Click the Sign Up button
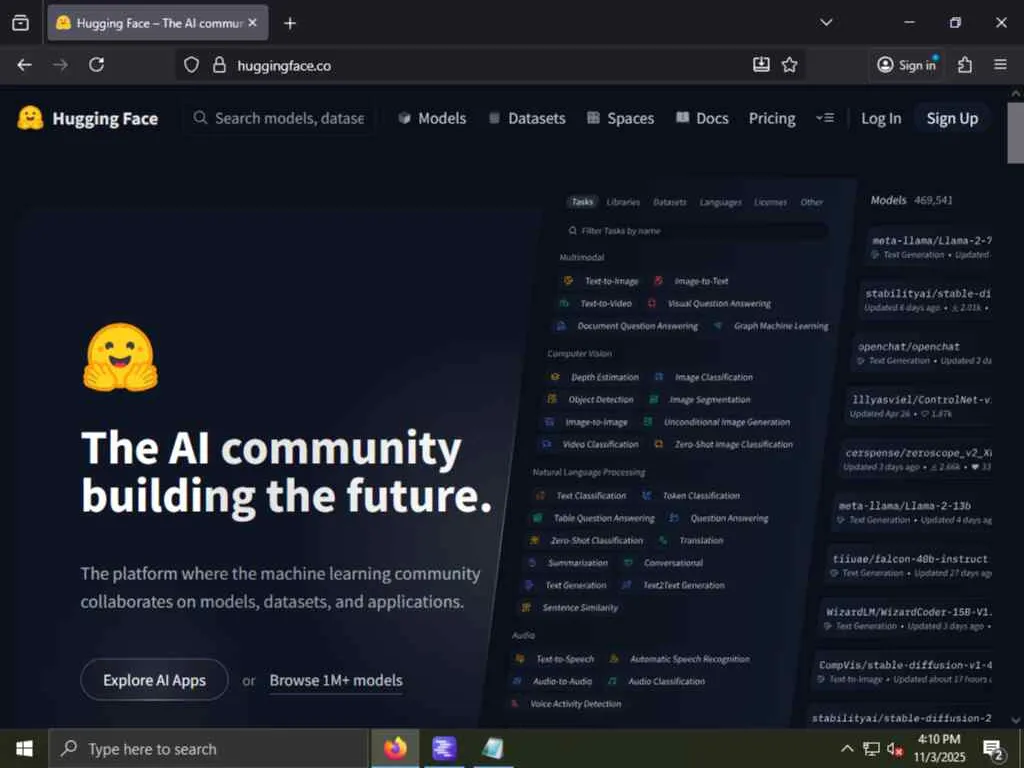Image resolution: width=1024 pixels, height=768 pixels. pos(952,118)
